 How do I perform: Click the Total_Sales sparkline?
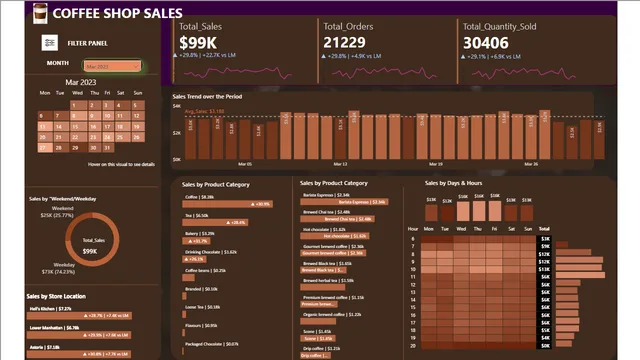pos(238,73)
